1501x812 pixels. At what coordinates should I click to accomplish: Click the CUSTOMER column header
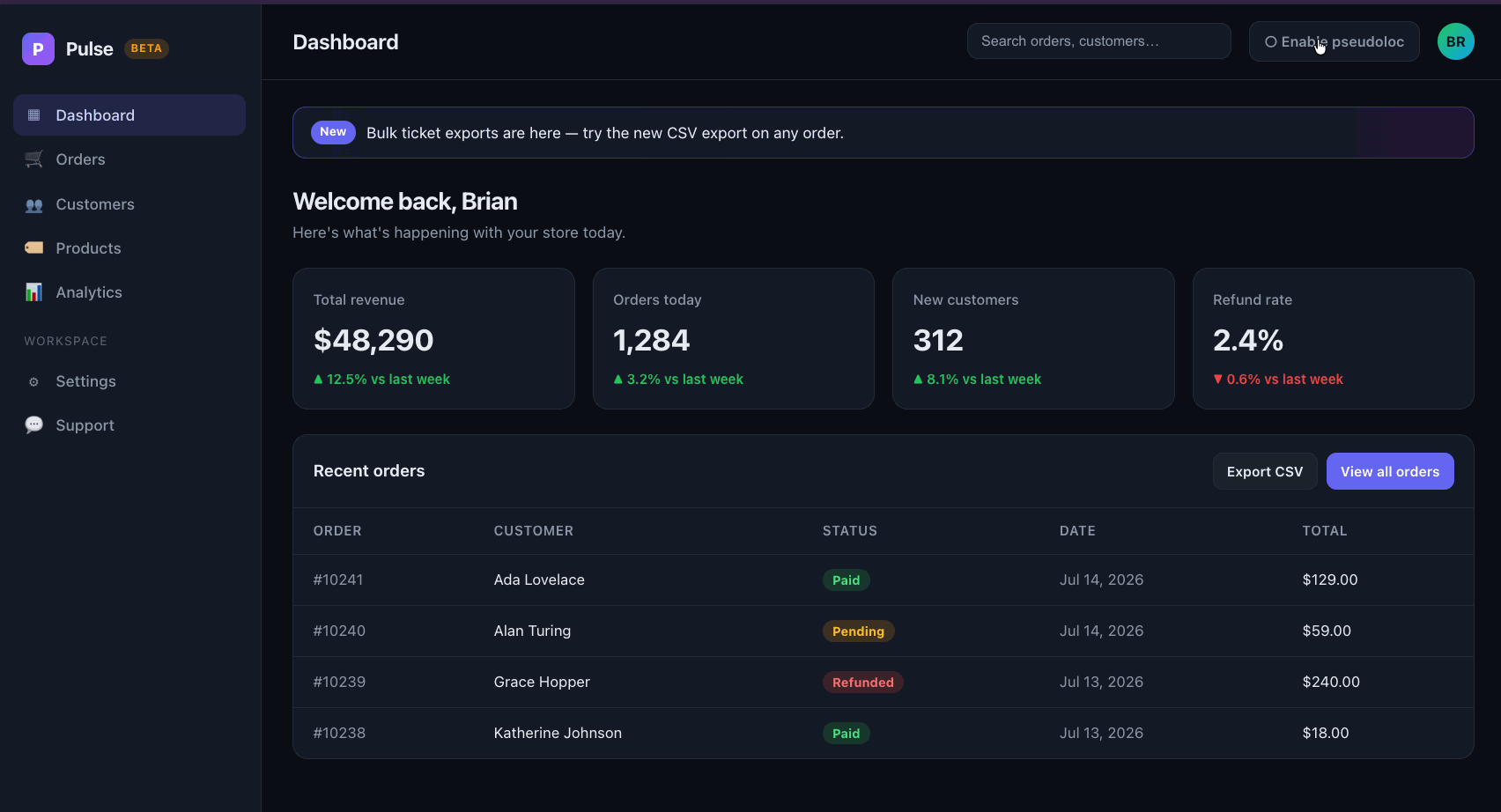(x=534, y=531)
